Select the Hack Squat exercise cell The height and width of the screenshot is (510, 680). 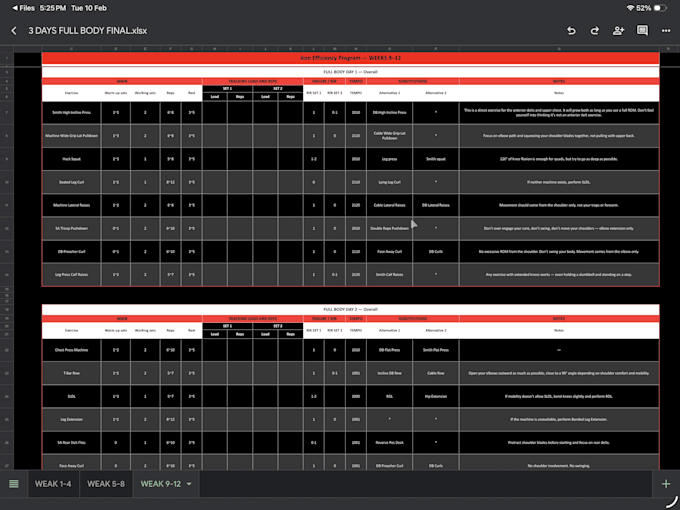pos(72,159)
